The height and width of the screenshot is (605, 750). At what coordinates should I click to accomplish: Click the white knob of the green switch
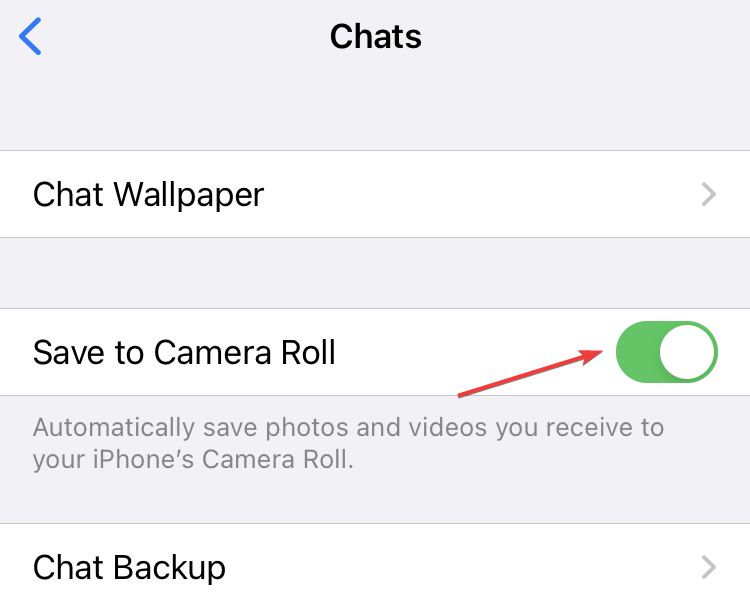tap(687, 352)
